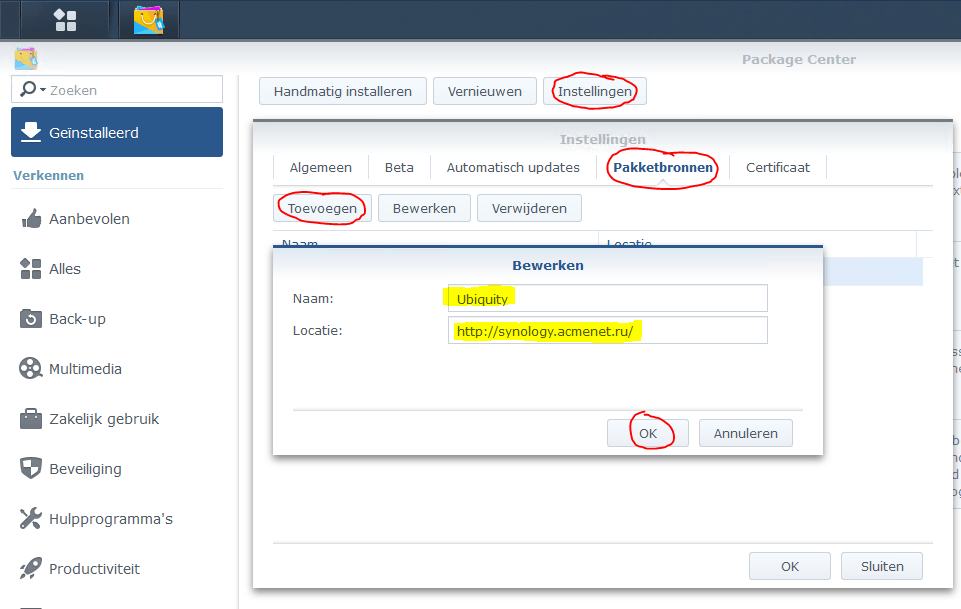
Task: Click the Beveiliging shield icon
Action: point(31,468)
